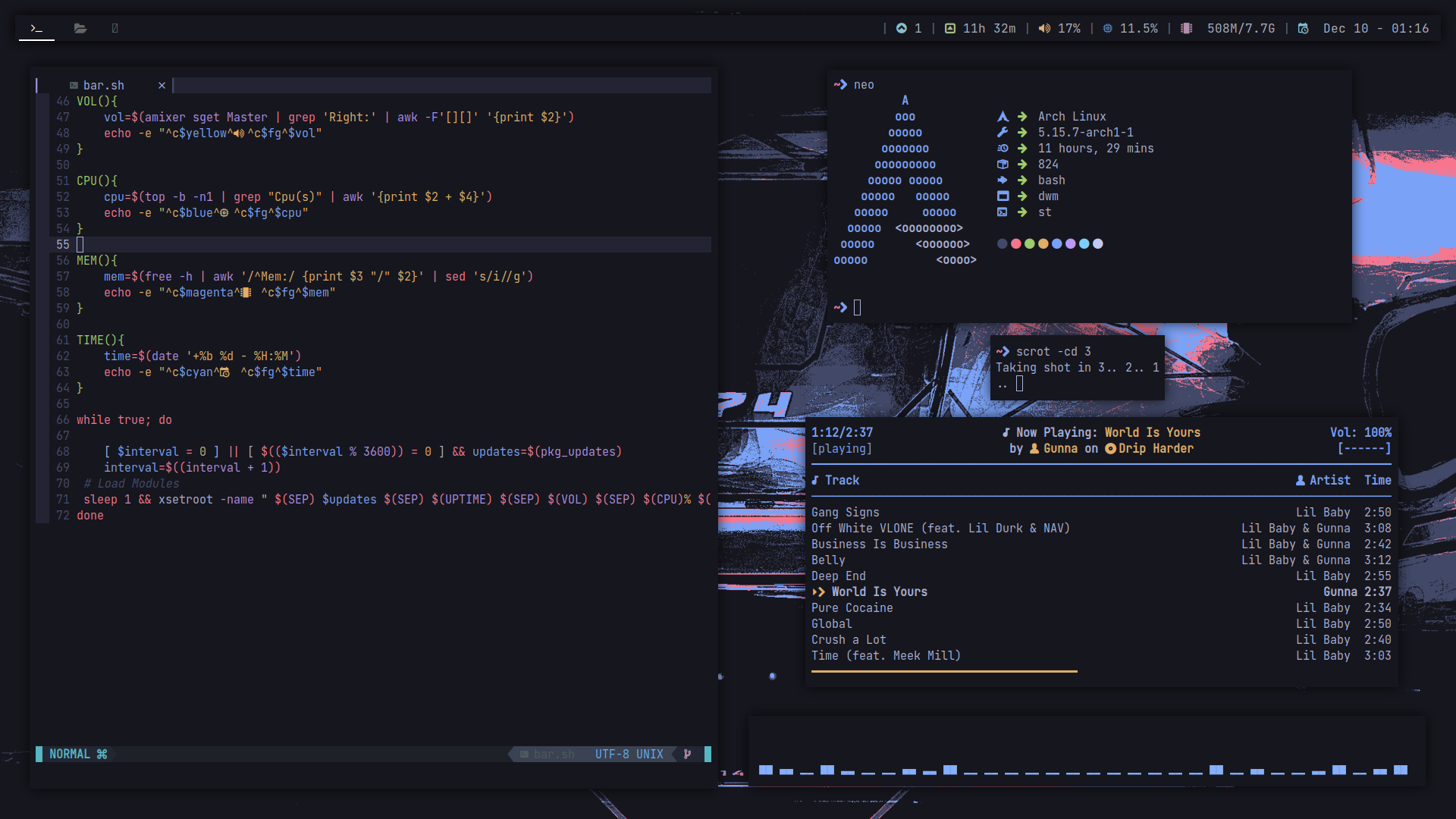This screenshot has height=819, width=1456.
Task: Switch to the folder workspace tag
Action: pos(80,28)
